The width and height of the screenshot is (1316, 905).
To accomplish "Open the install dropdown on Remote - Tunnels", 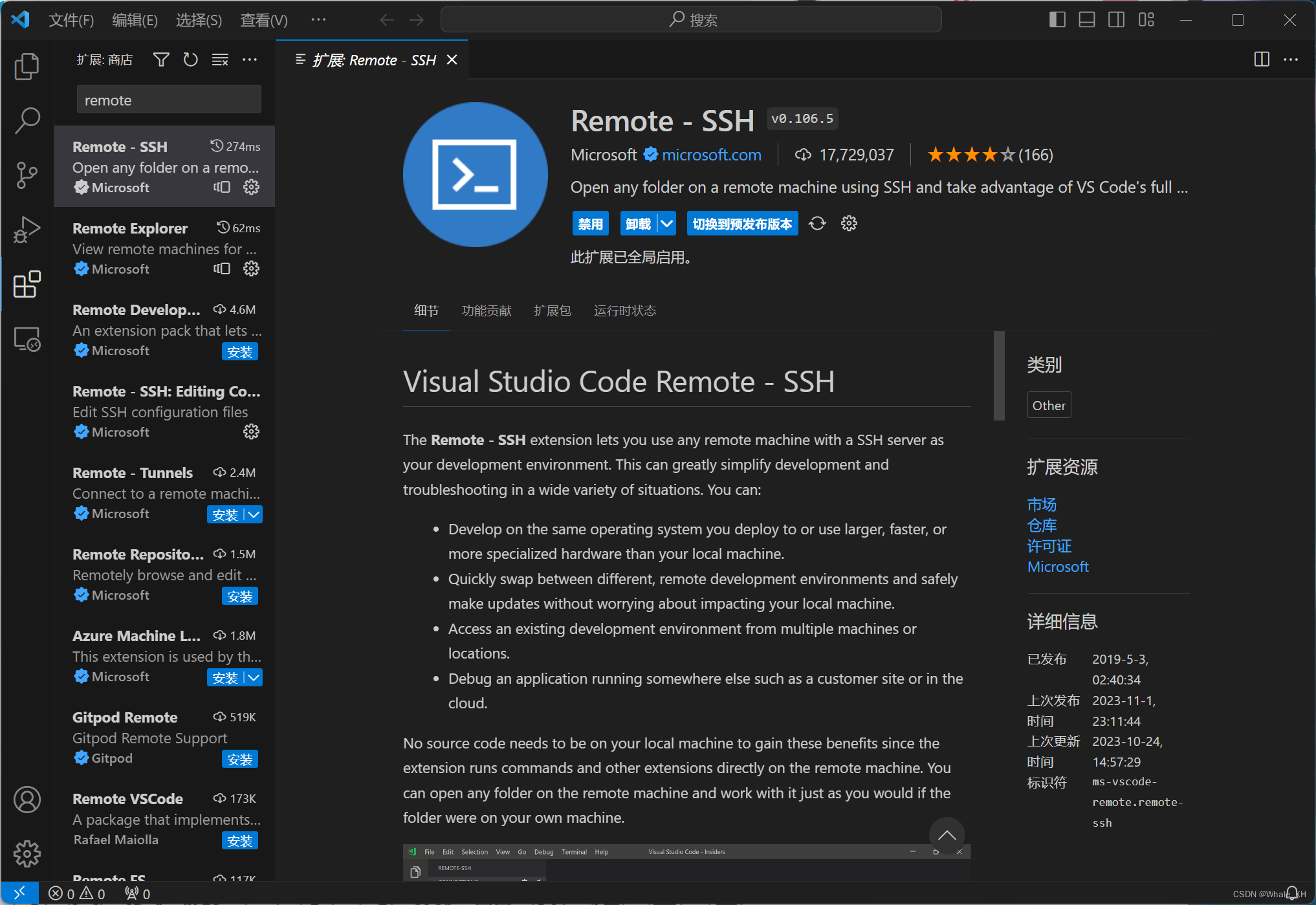I will (254, 514).
